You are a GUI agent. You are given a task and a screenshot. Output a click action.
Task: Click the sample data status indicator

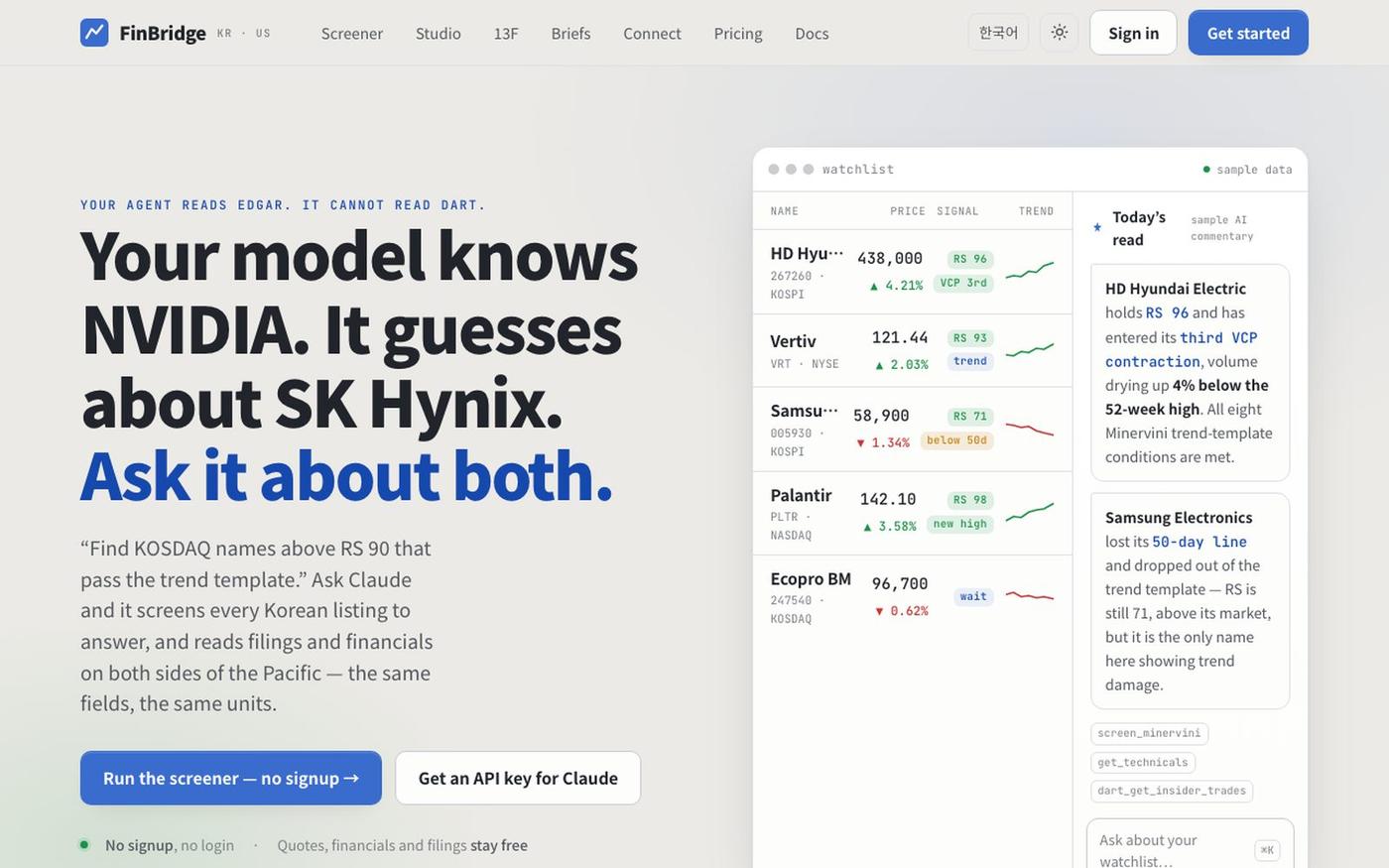coord(1247,170)
